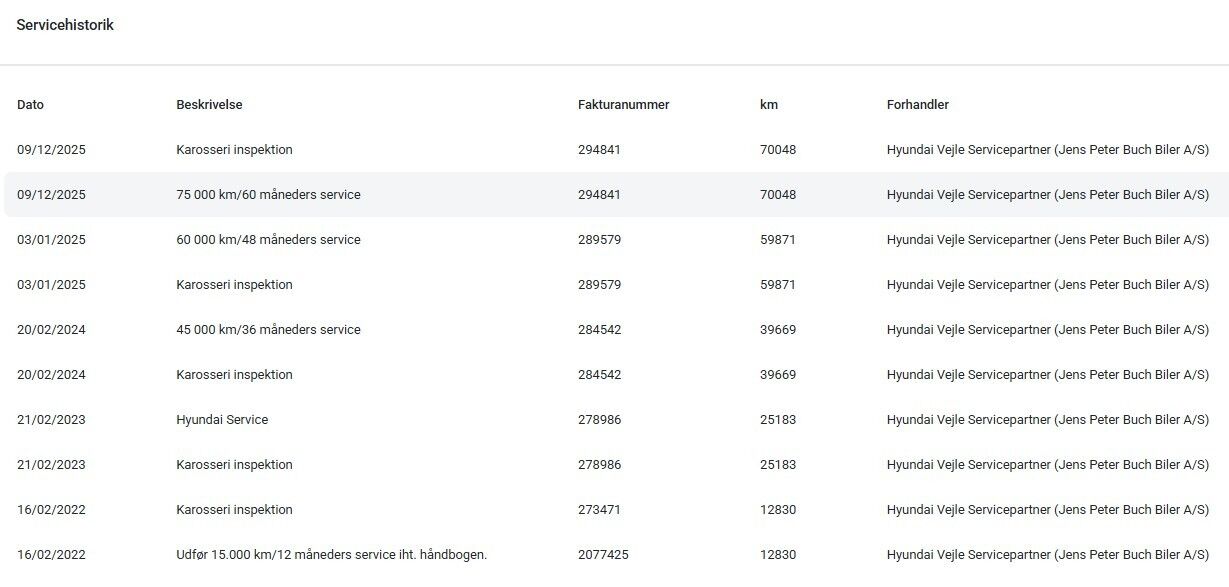Screen dimensions: 1229x587
Task: Click Karosseri inspektion dated 09/12/2025
Action: [x=234, y=150]
